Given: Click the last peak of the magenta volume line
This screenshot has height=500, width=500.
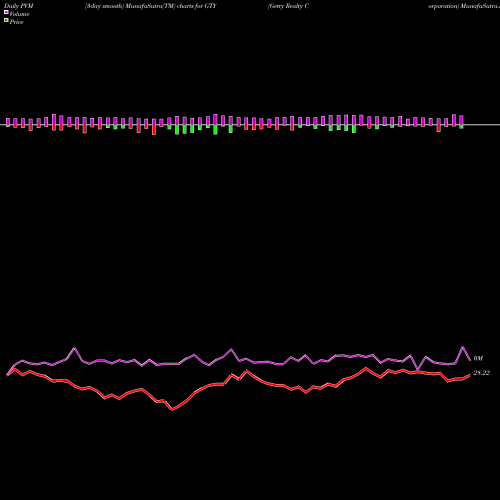Looking at the screenshot, I should 463,347.
